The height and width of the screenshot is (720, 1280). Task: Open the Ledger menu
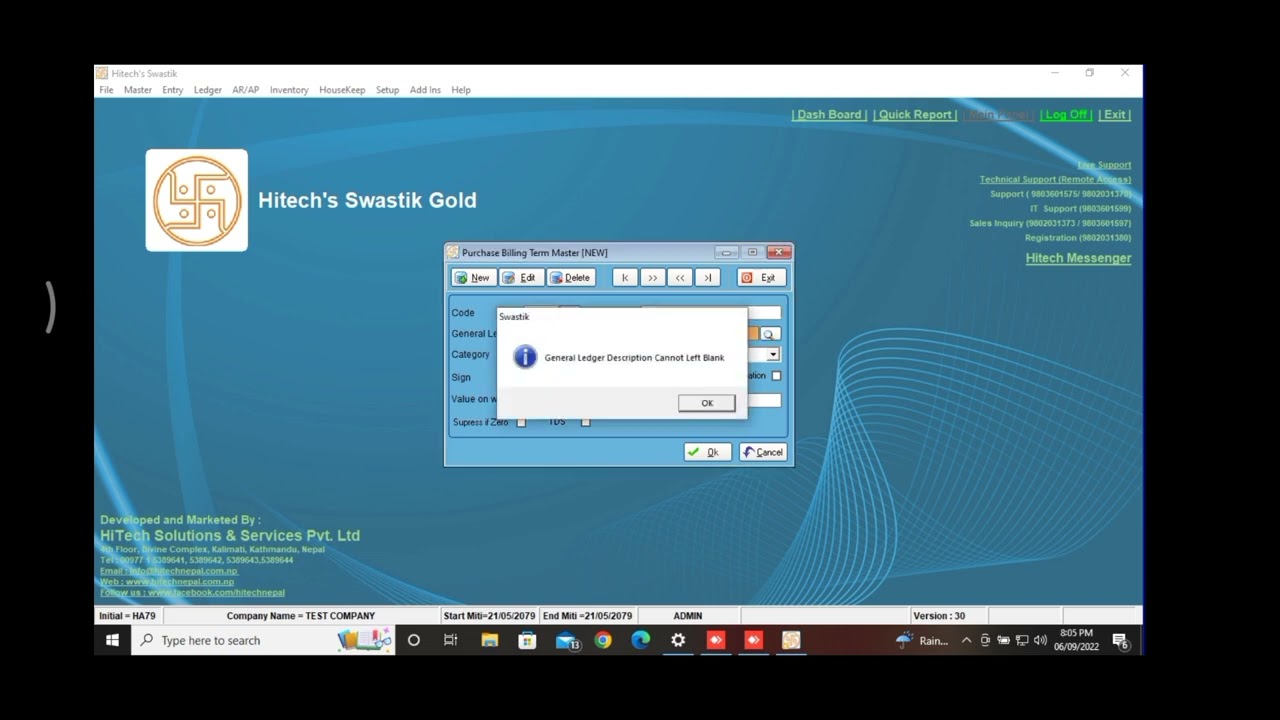pyautogui.click(x=208, y=90)
